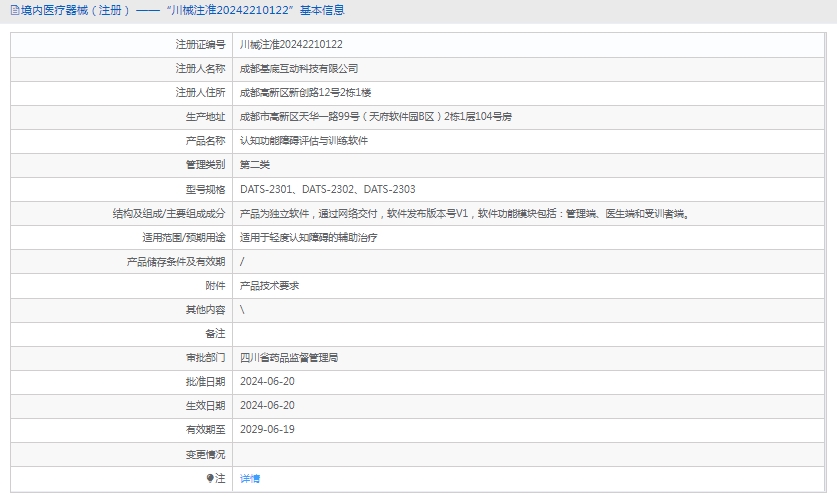Click the attachment value 产品技术要求
This screenshot has height=498, width=837.
tap(269, 286)
